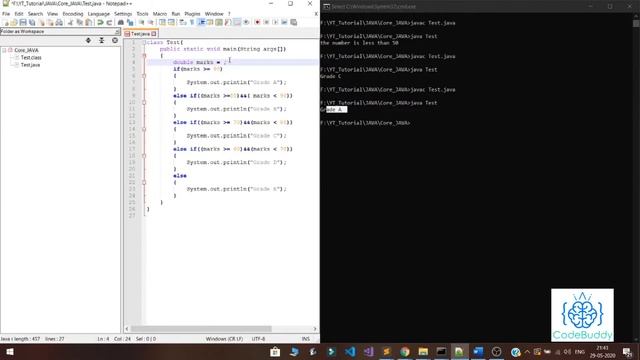Open Find with the binoculars icon
This screenshot has height=360, width=640.
(121, 22)
